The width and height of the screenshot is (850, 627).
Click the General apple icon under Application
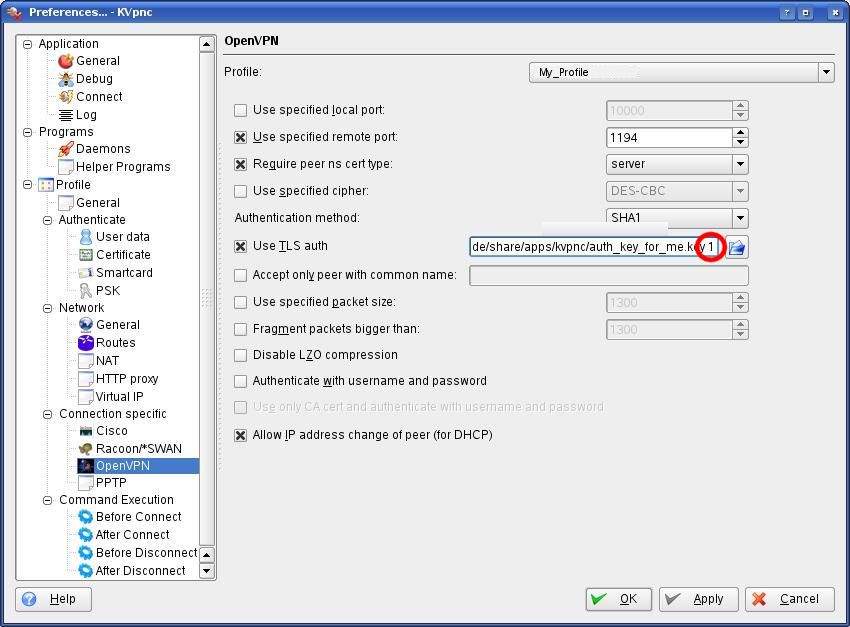coord(66,61)
